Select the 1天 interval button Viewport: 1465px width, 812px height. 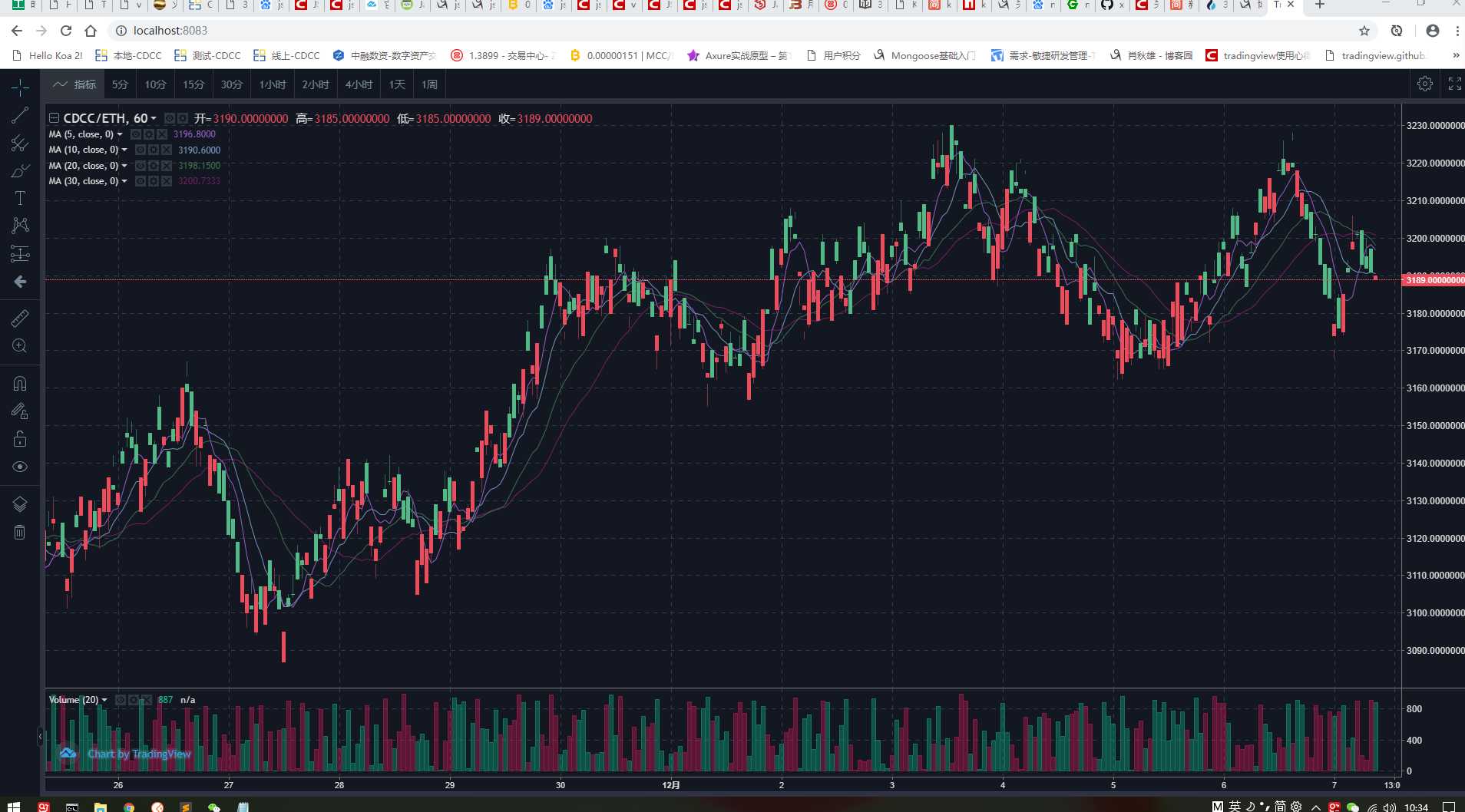coord(397,84)
